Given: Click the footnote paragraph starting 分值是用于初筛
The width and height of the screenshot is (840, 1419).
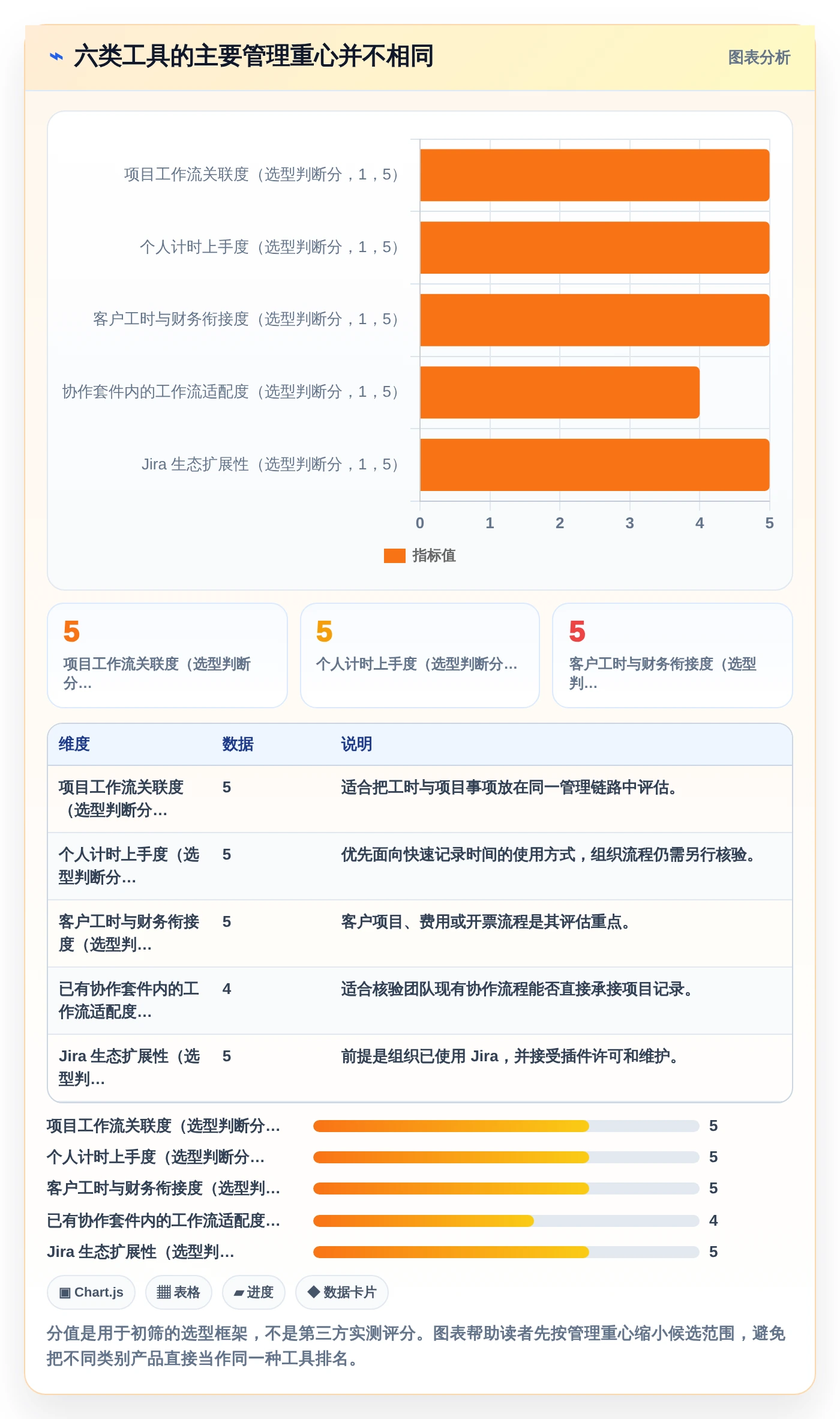Looking at the screenshot, I should click(x=416, y=1346).
